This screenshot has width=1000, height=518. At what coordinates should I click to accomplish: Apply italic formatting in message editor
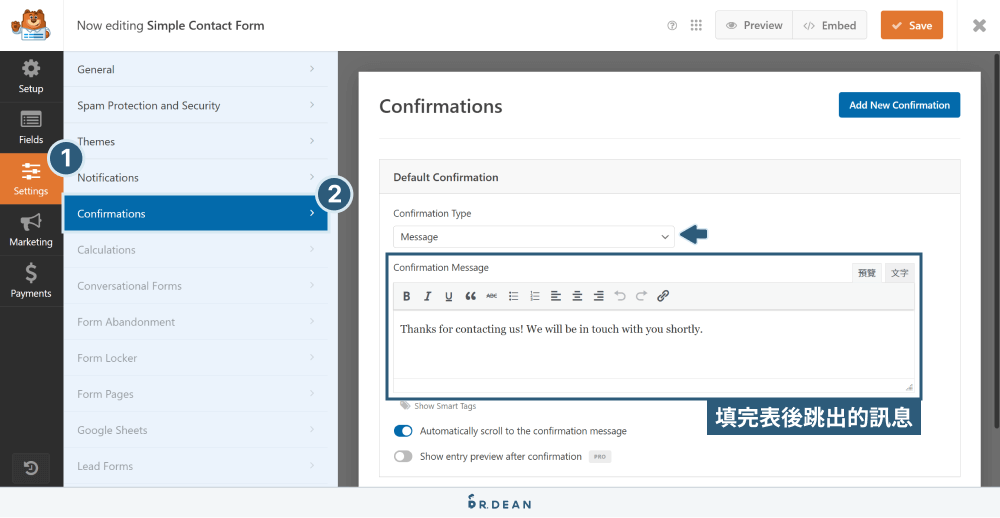(x=427, y=296)
